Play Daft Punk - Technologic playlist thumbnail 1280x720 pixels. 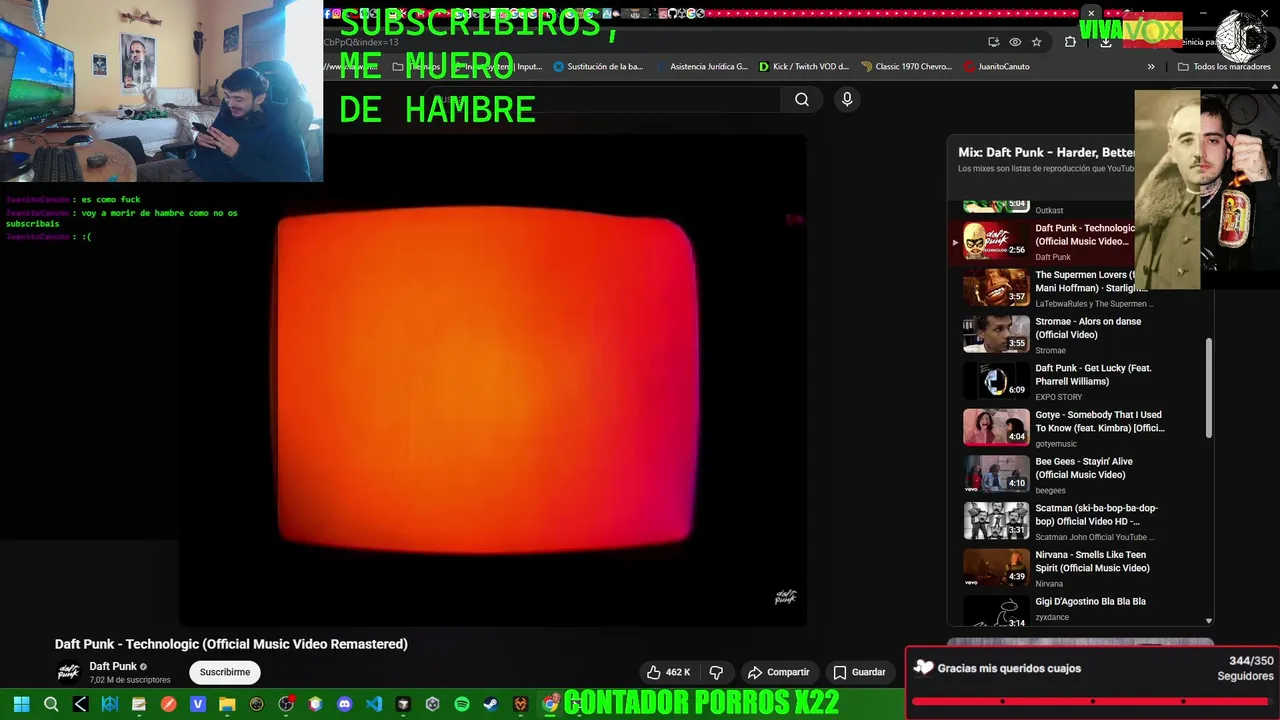996,241
